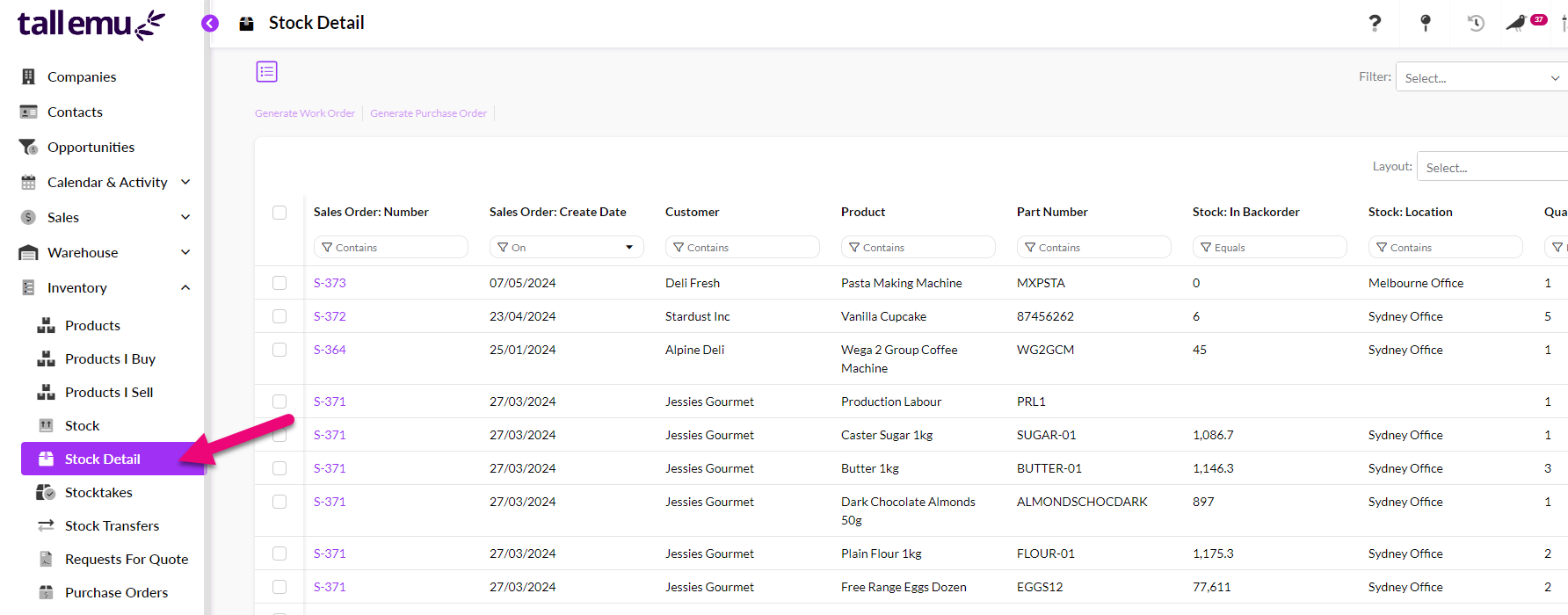Open sales order S-372 link

[x=330, y=316]
